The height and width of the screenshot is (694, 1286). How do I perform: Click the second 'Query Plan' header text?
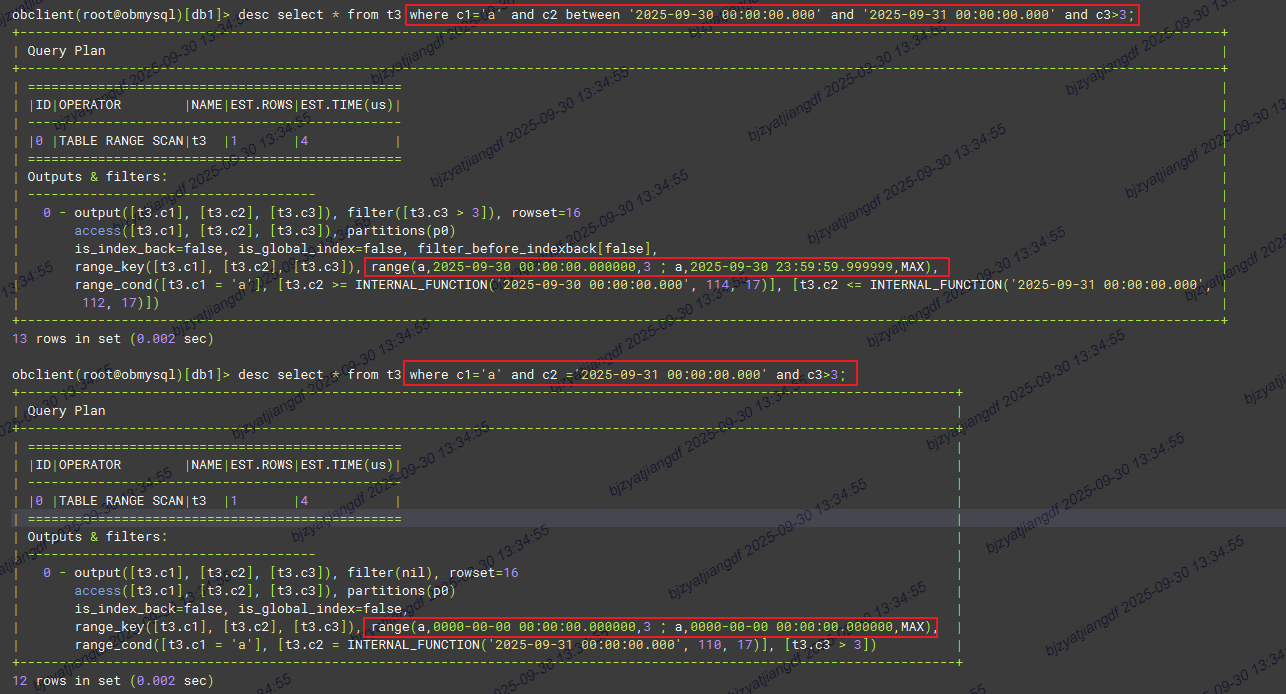tap(66, 411)
